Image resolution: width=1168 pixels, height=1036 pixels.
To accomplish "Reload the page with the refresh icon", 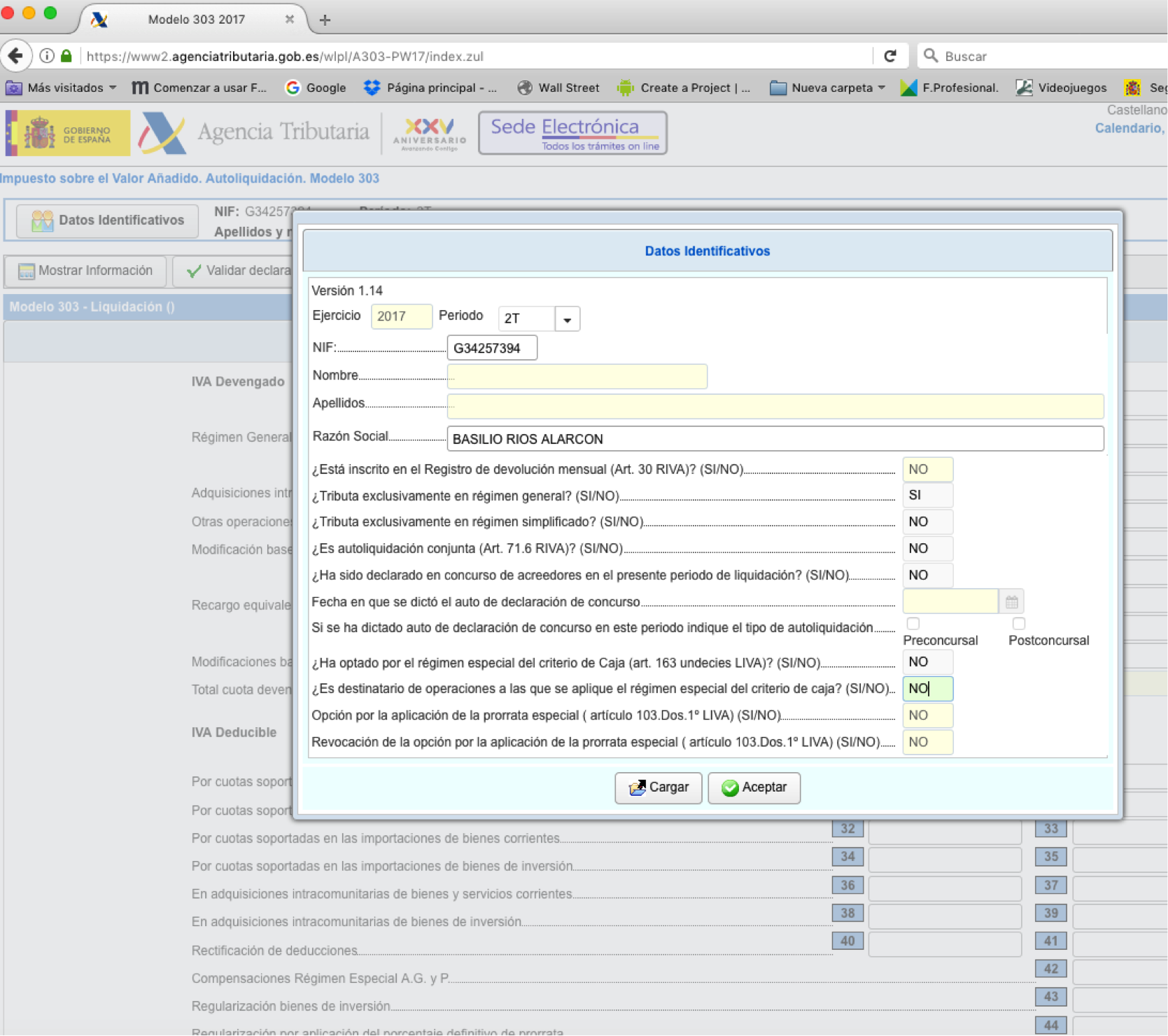I will tap(890, 56).
